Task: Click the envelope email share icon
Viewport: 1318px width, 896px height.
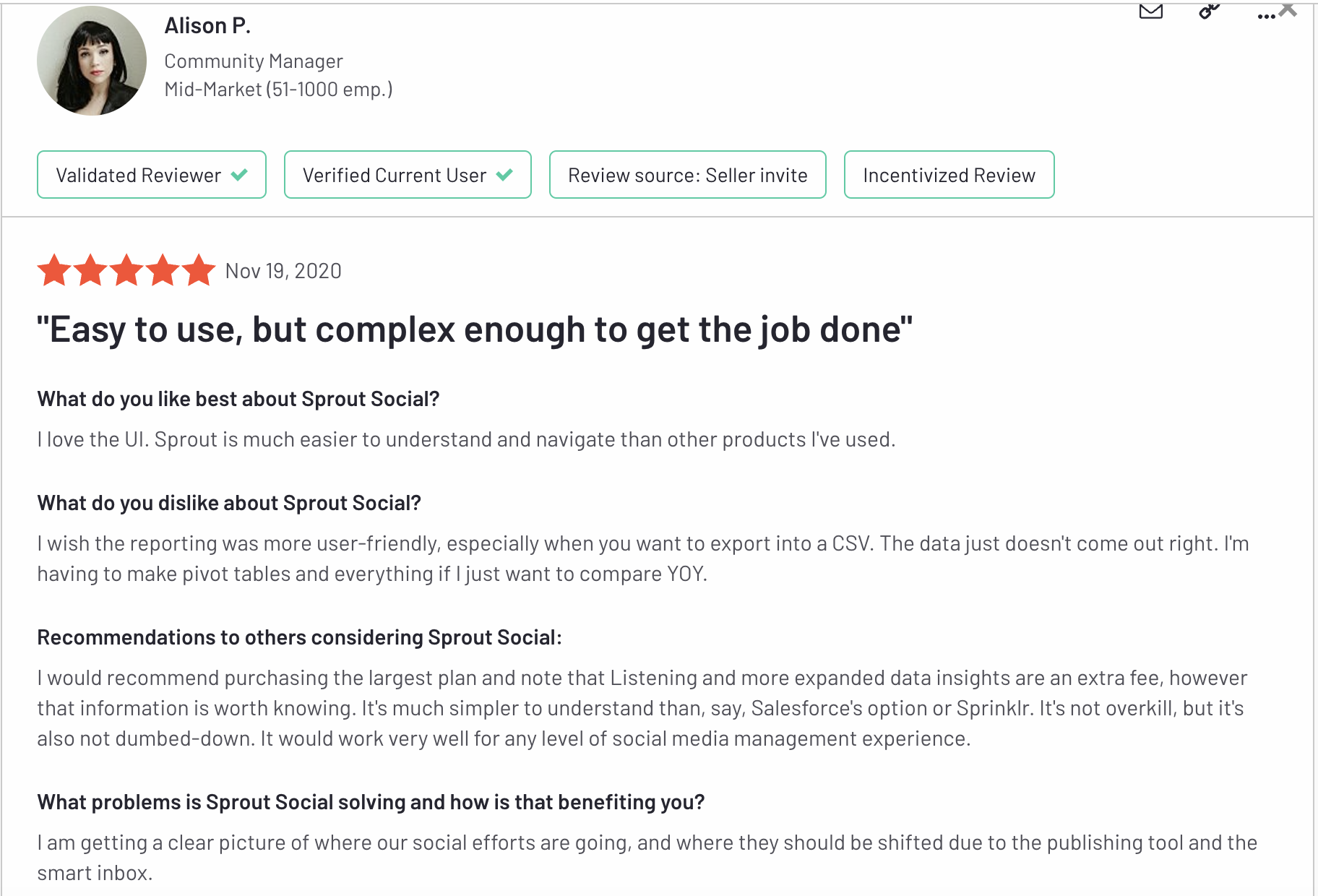Action: (x=1150, y=11)
